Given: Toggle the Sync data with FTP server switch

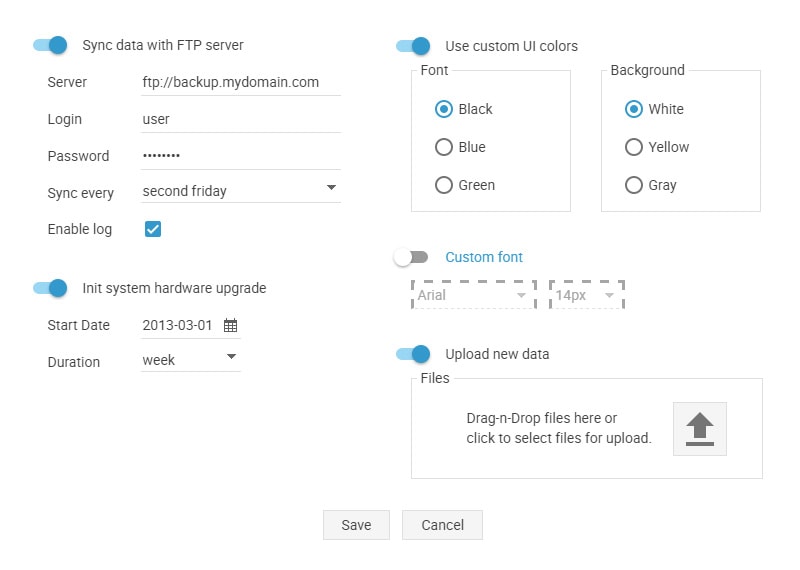Looking at the screenshot, I should pos(50,45).
